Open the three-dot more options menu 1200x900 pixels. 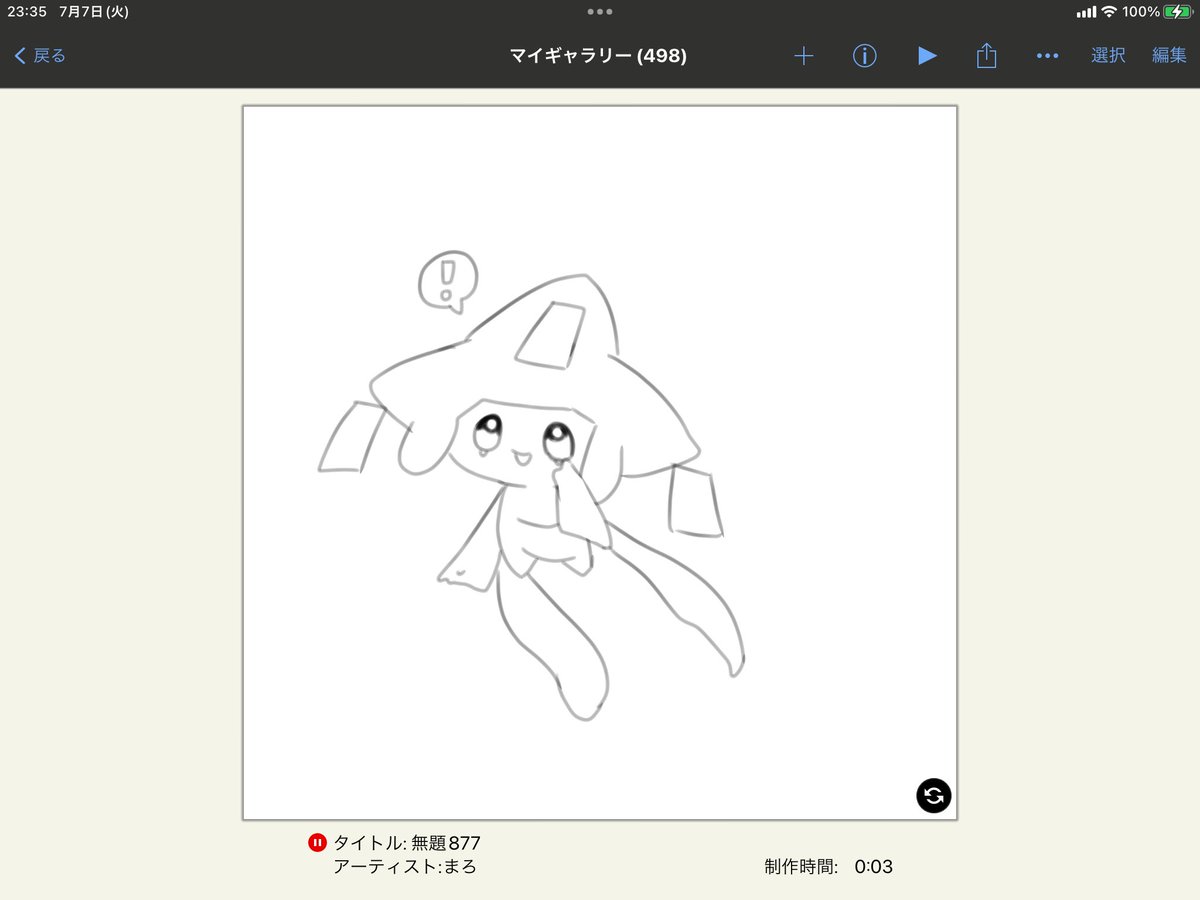point(1047,56)
